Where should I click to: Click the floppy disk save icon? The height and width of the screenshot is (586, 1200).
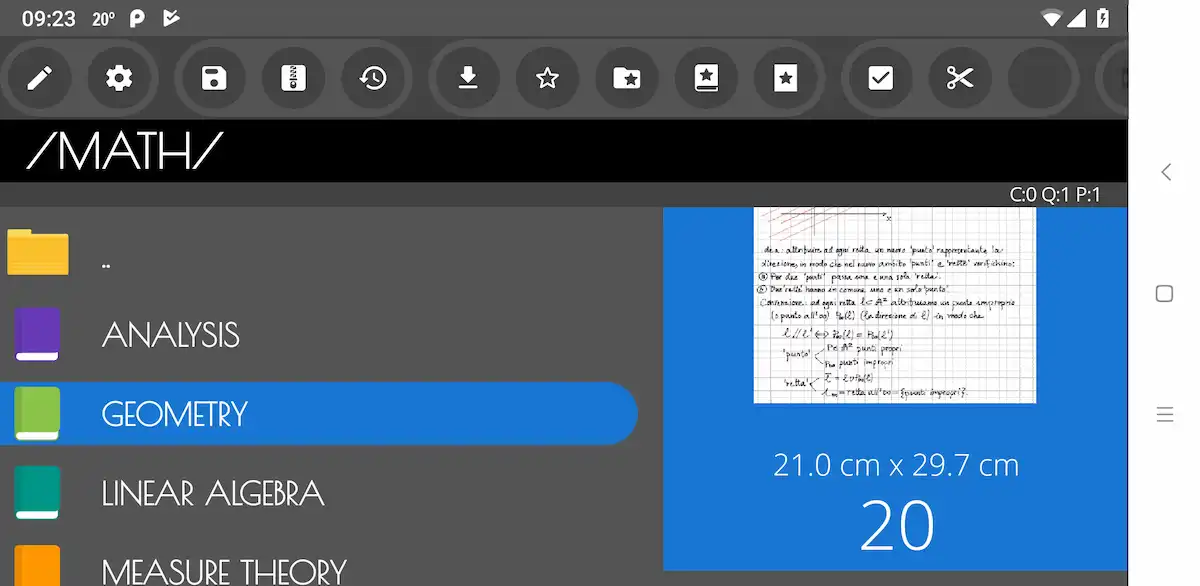[x=214, y=77]
